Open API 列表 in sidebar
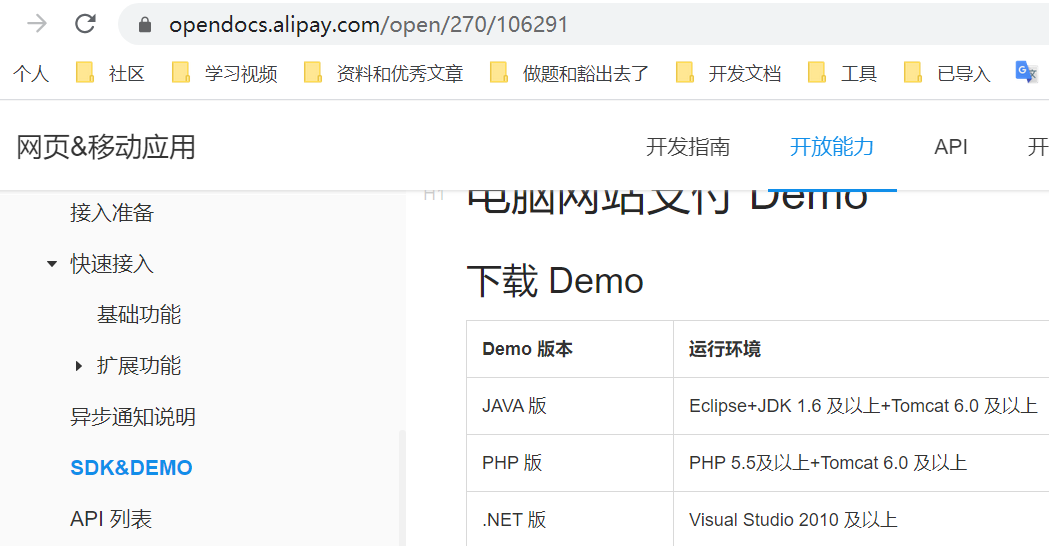 click(x=111, y=519)
